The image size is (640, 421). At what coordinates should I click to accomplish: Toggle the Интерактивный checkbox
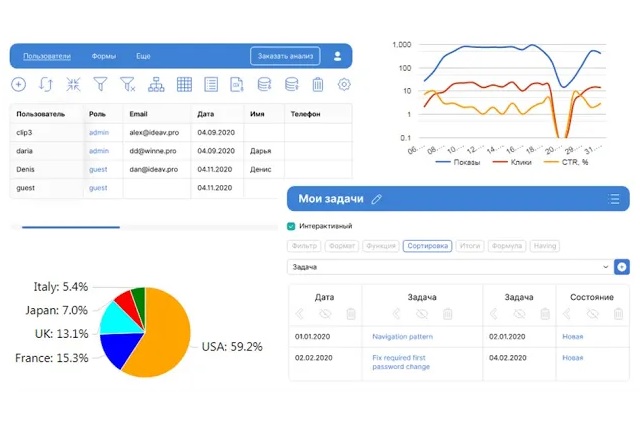(x=291, y=226)
